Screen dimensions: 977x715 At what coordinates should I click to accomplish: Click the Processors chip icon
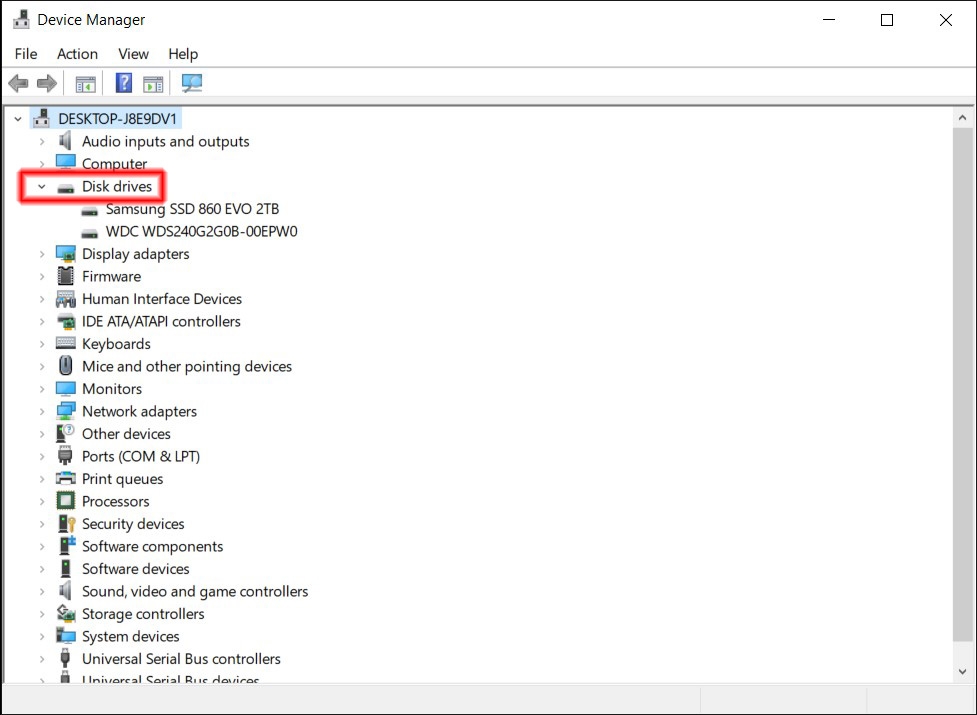click(65, 501)
